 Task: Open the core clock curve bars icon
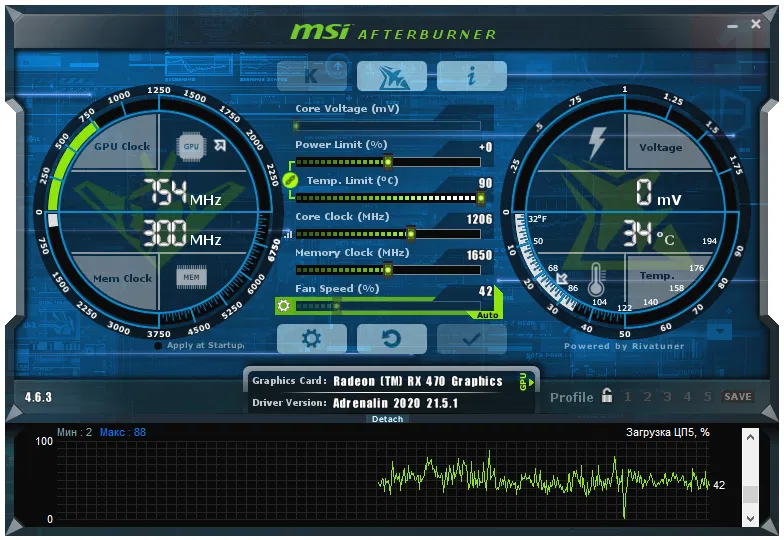pos(288,234)
